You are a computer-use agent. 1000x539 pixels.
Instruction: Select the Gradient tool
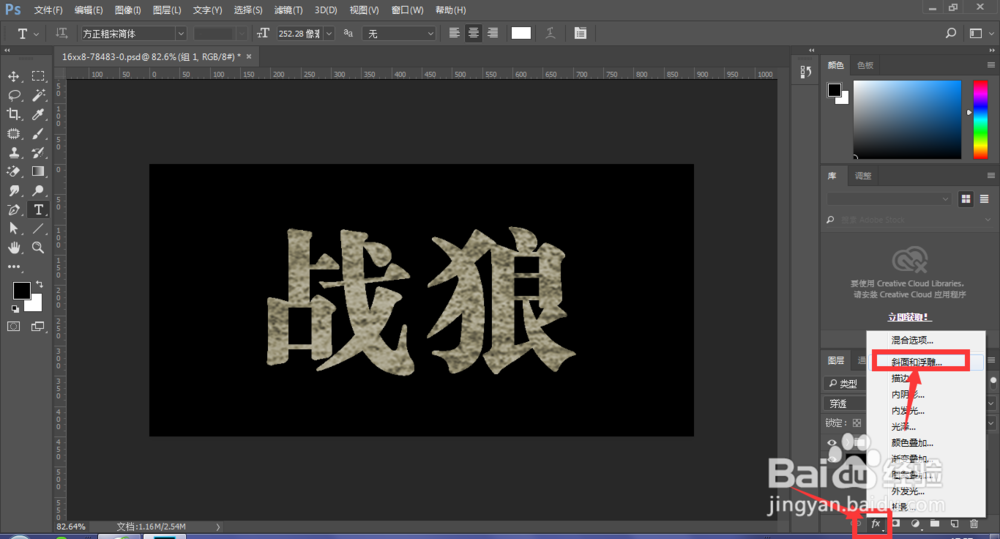(38, 172)
